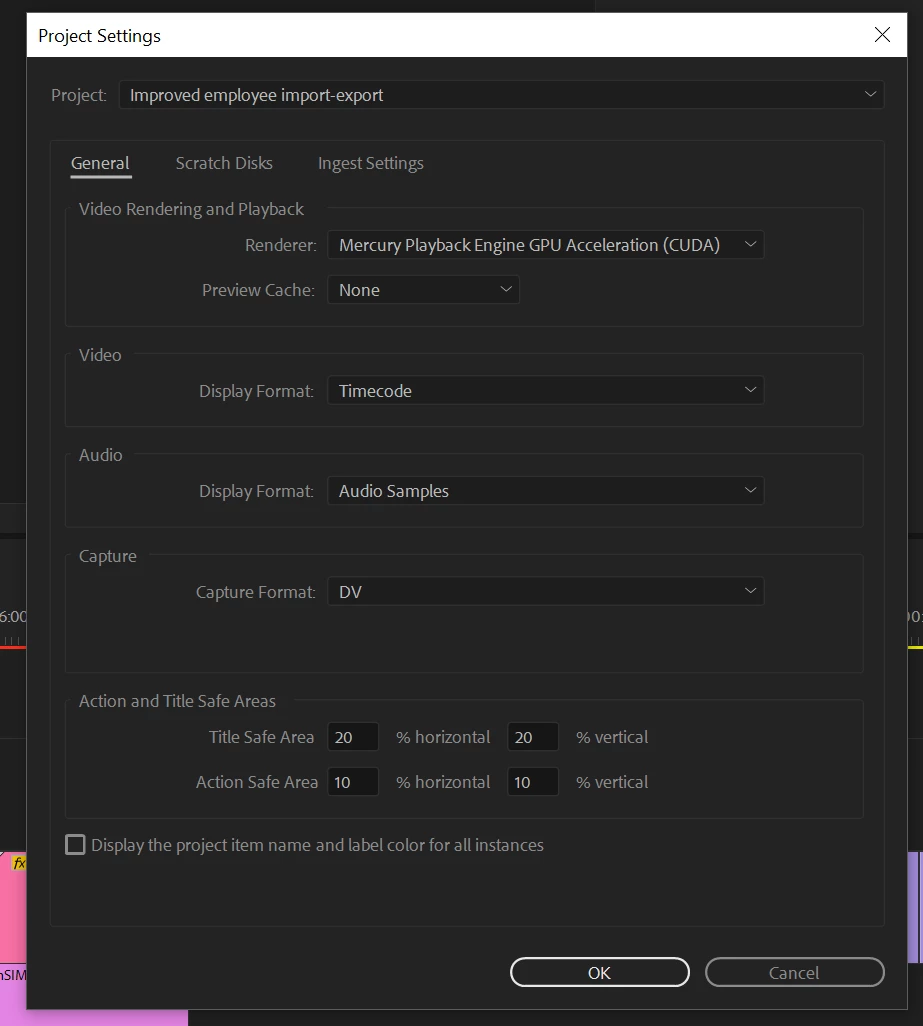
Task: Enable display project item name checkbox
Action: tap(75, 845)
